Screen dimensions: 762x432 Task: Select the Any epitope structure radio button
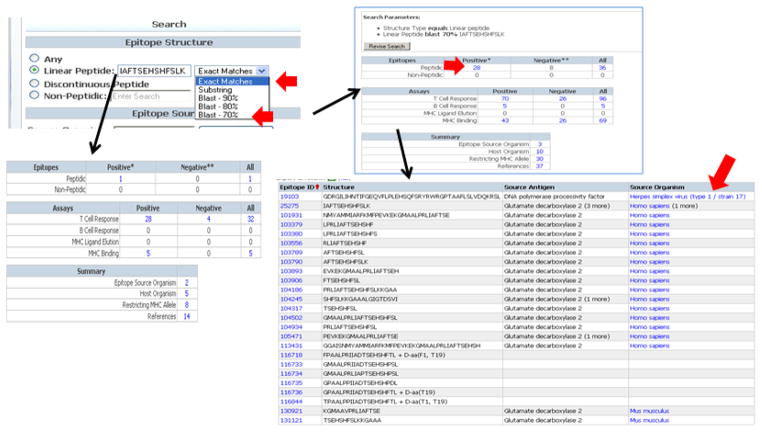click(36, 57)
